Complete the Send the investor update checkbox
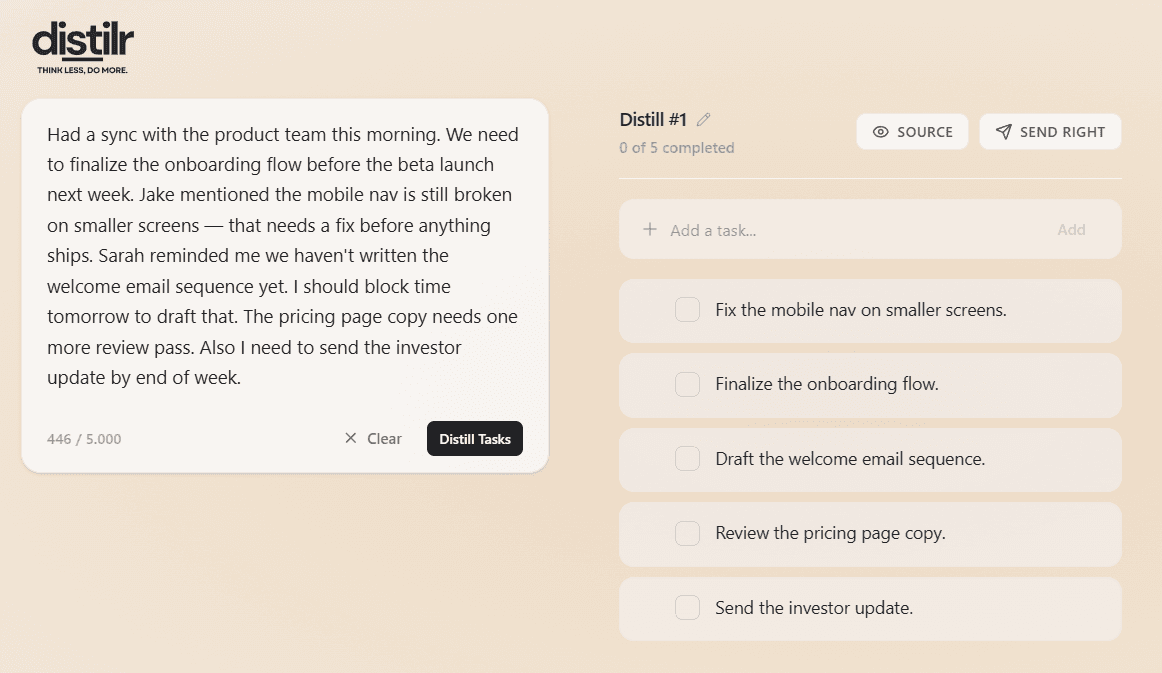 click(687, 608)
